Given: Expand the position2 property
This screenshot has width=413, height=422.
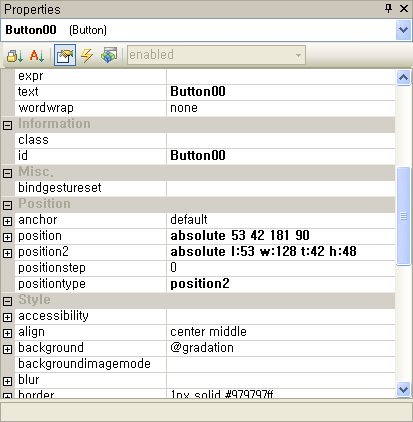Looking at the screenshot, I should (x=7, y=253).
